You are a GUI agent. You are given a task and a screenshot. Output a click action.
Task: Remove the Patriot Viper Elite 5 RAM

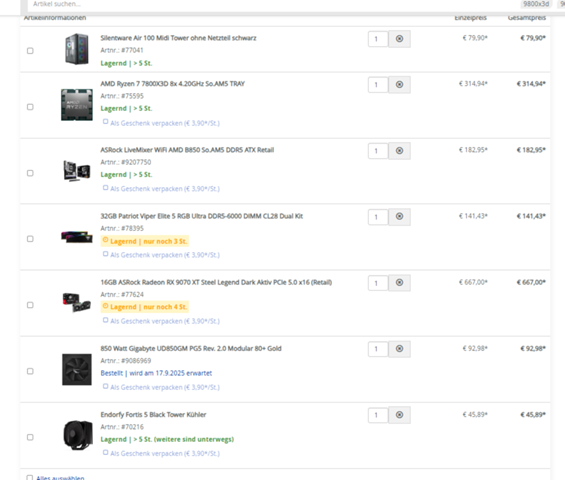399,217
